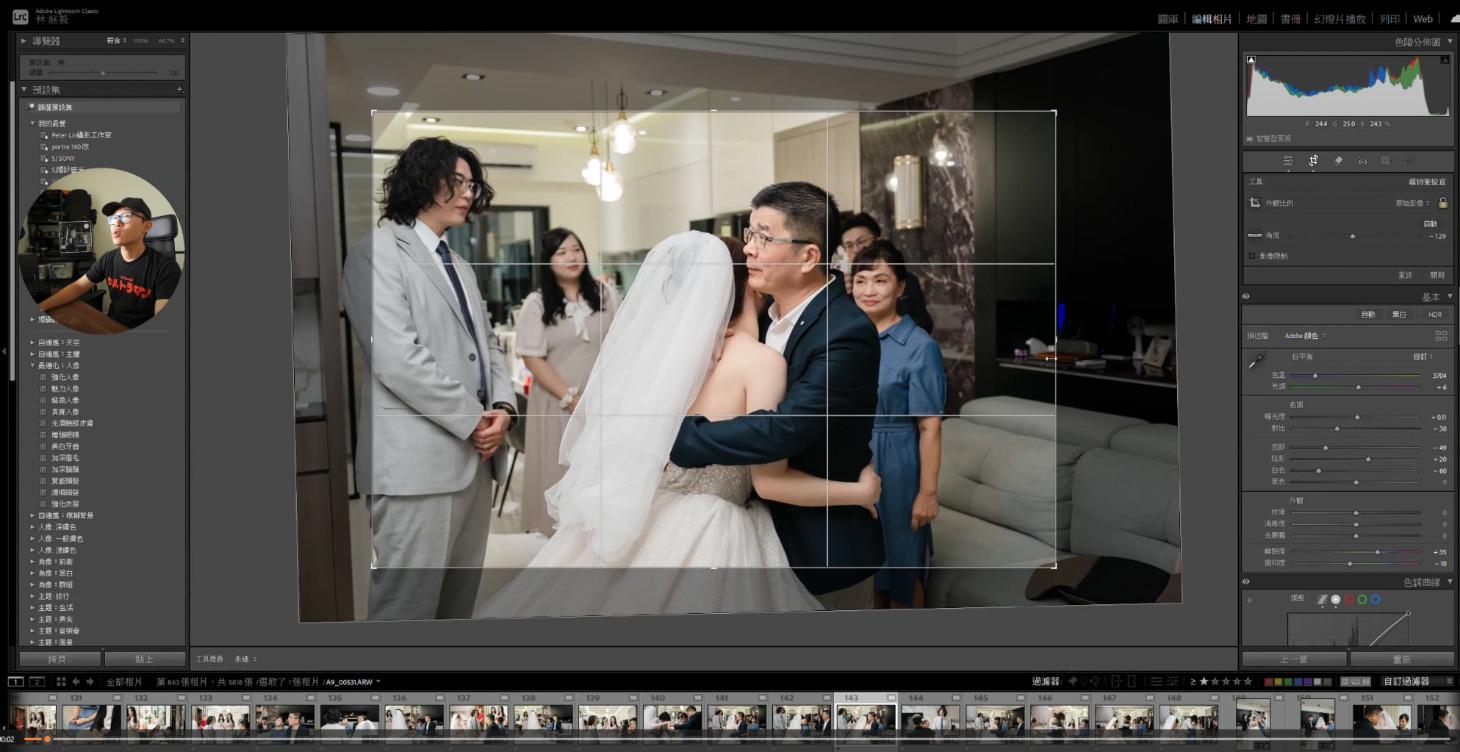Toggle the aspect ratio lock icon
The height and width of the screenshot is (752, 1460).
pos(1443,203)
